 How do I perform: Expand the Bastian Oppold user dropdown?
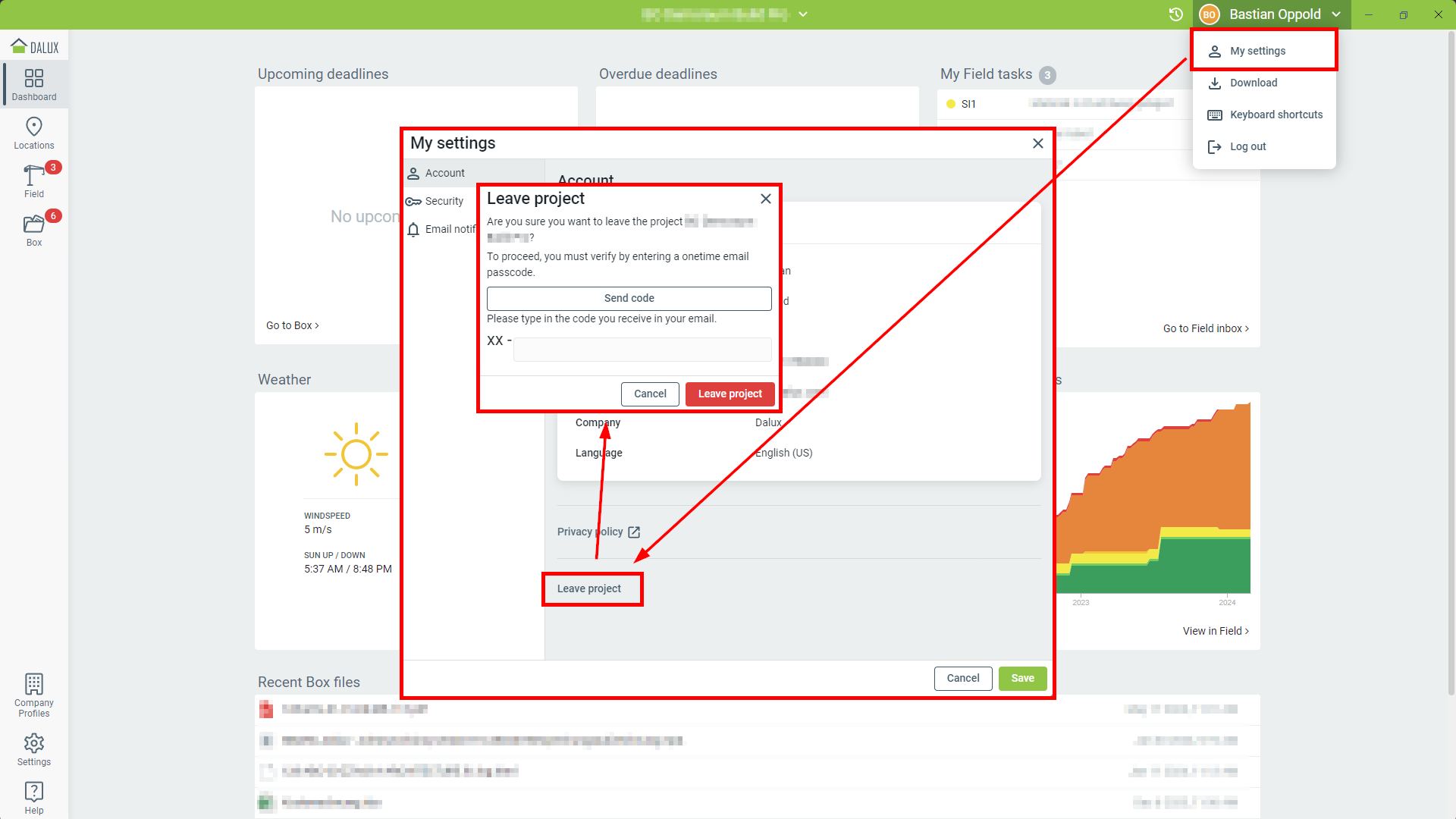1274,14
